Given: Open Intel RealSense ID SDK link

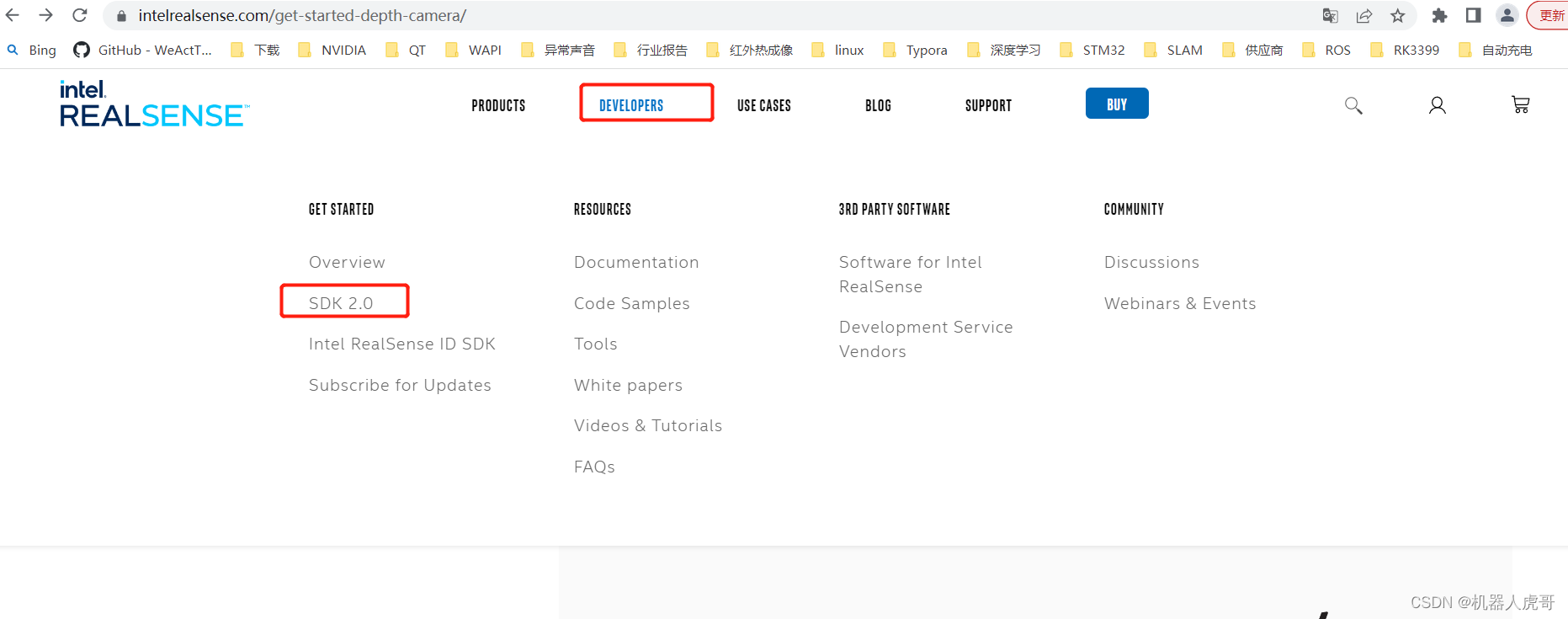Looking at the screenshot, I should pyautogui.click(x=402, y=344).
